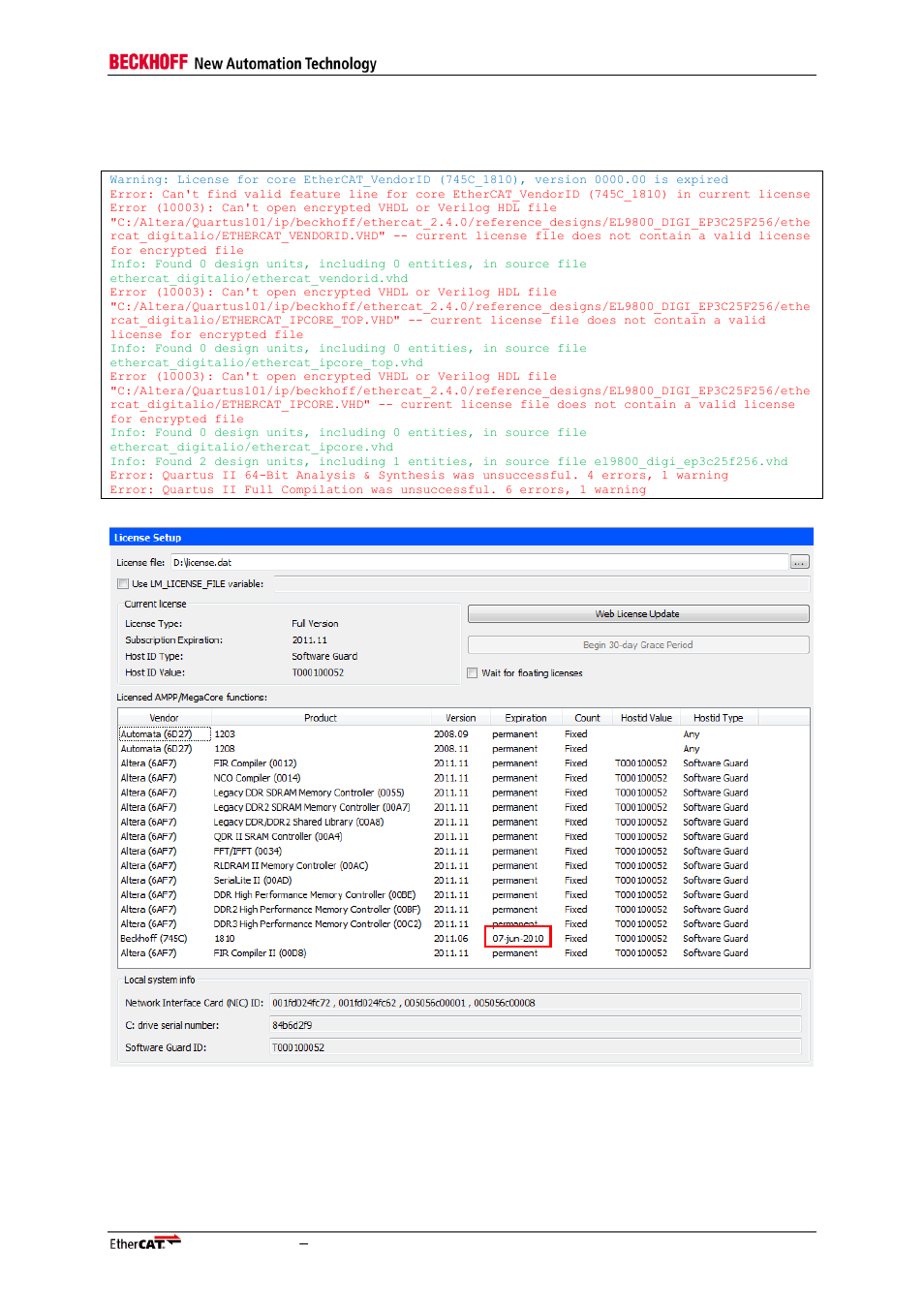Image resolution: width=924 pixels, height=1308 pixels.
Task: Click the Software Guard ID field
Action: pos(535,1047)
